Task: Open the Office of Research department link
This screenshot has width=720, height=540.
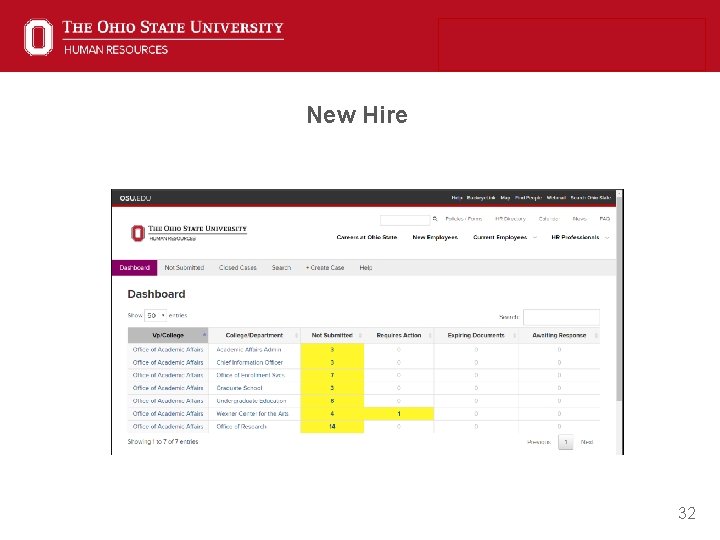Action: pos(241,427)
